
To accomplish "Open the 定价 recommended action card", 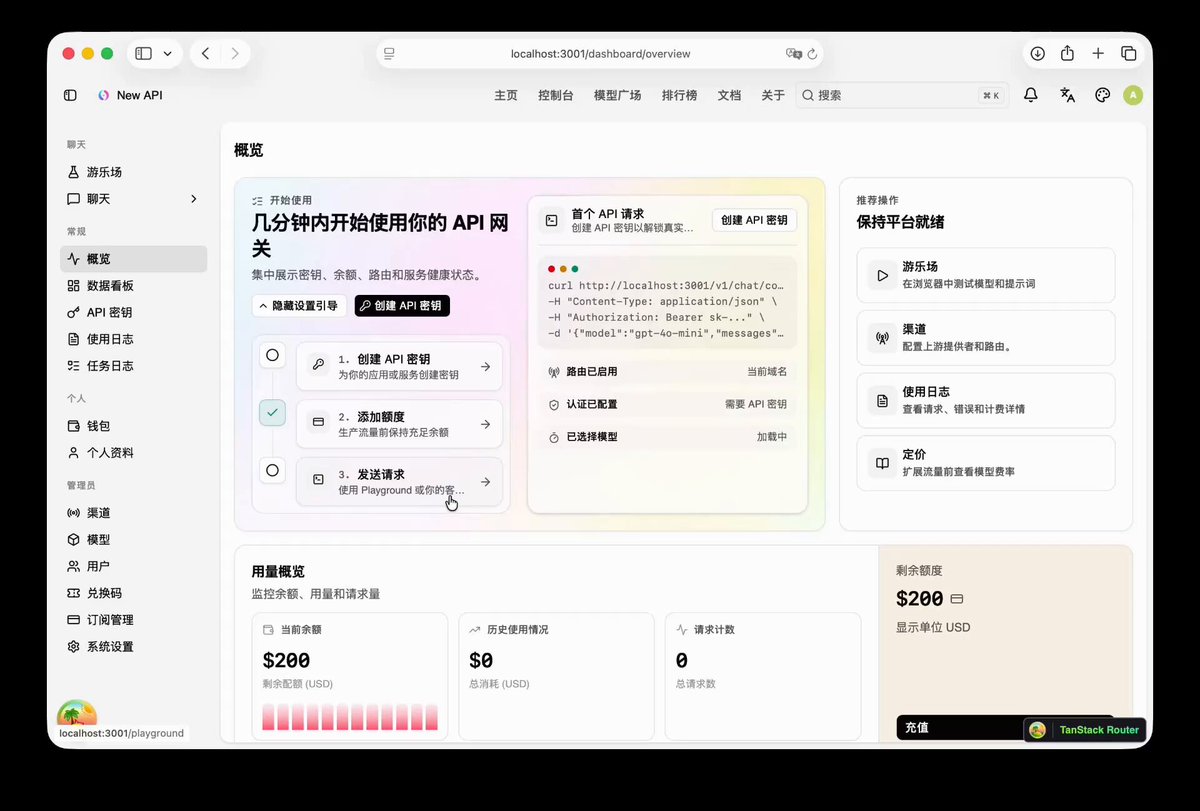I will [986, 463].
